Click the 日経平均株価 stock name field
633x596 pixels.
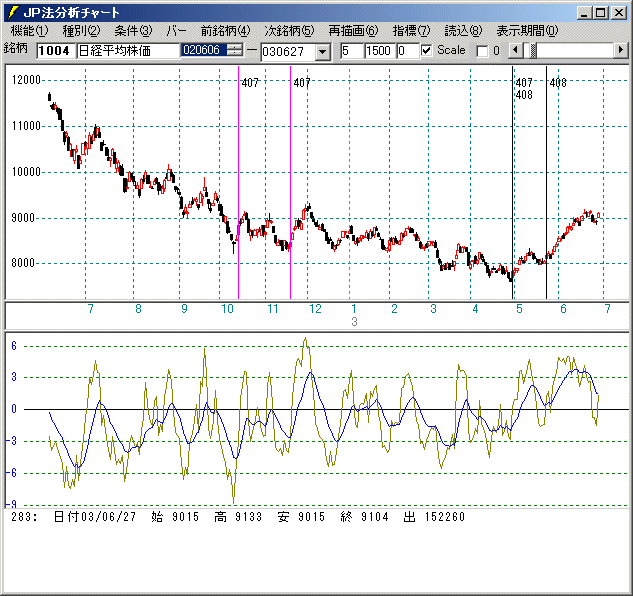coord(126,50)
